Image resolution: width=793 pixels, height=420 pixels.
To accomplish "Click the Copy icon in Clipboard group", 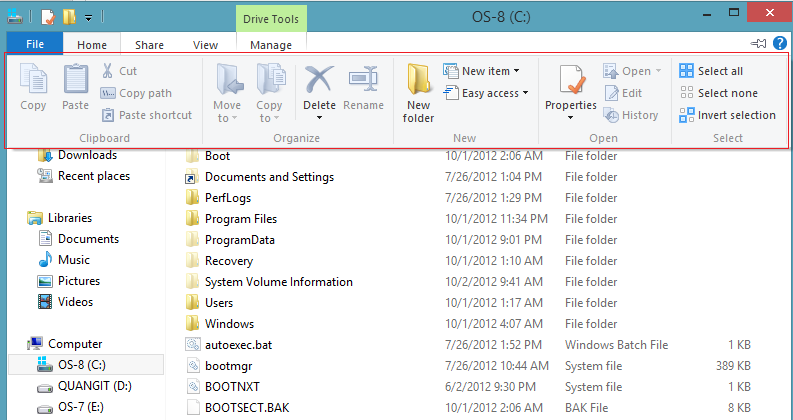I will click(33, 80).
